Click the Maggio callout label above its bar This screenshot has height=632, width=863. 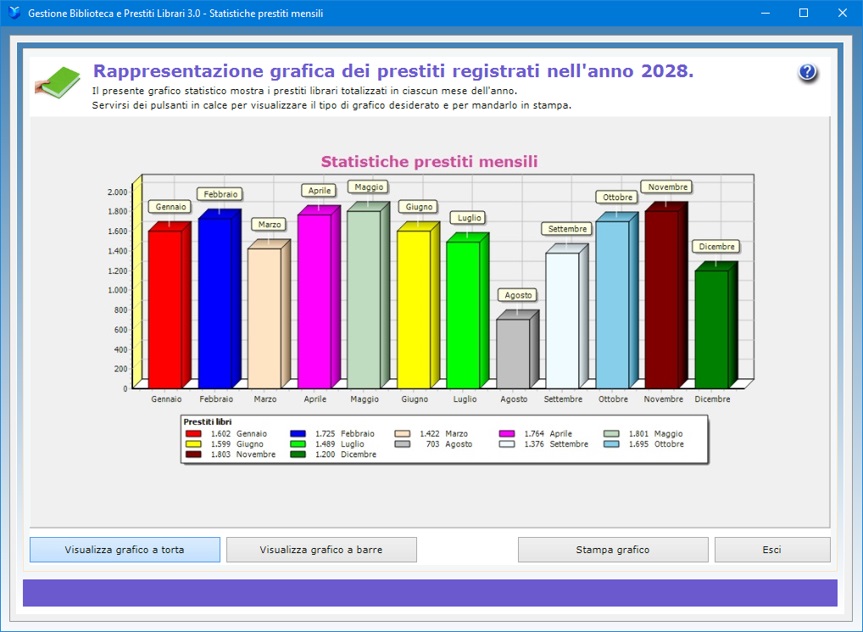(x=369, y=187)
